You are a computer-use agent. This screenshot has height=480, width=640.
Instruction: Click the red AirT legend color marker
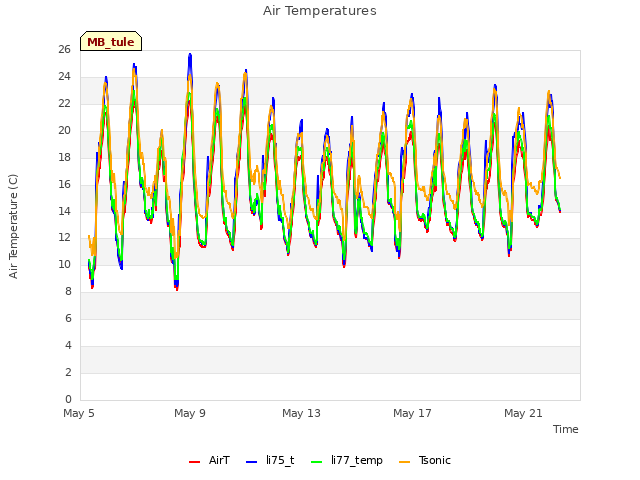pos(194,462)
